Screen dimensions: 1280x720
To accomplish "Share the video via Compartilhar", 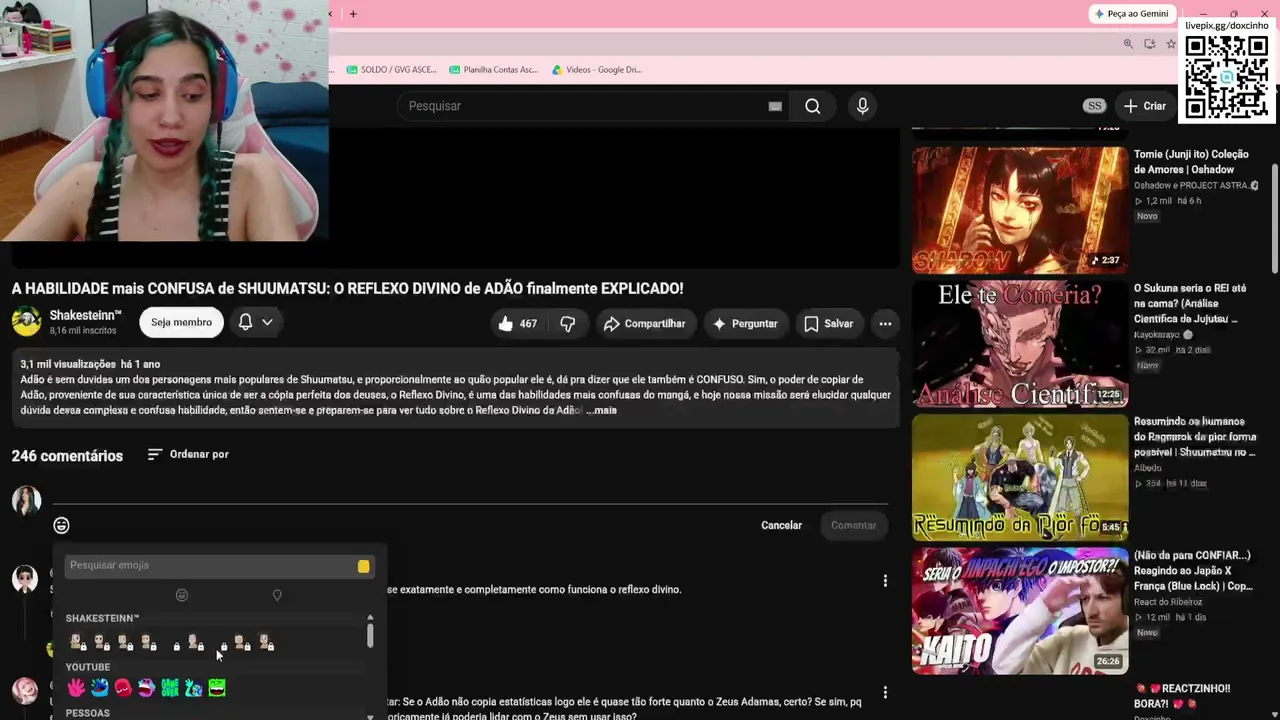I will tap(645, 323).
